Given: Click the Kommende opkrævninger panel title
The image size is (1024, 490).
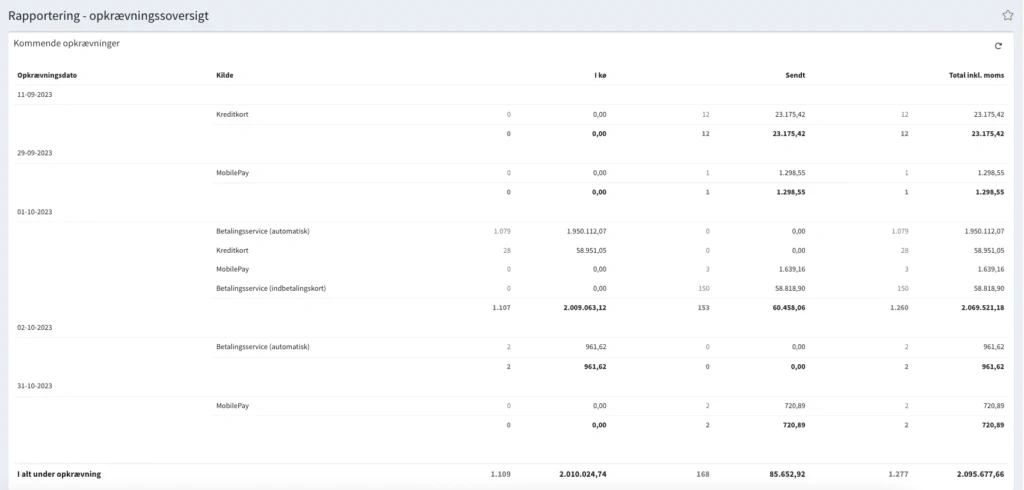Looking at the screenshot, I should click(x=67, y=44).
